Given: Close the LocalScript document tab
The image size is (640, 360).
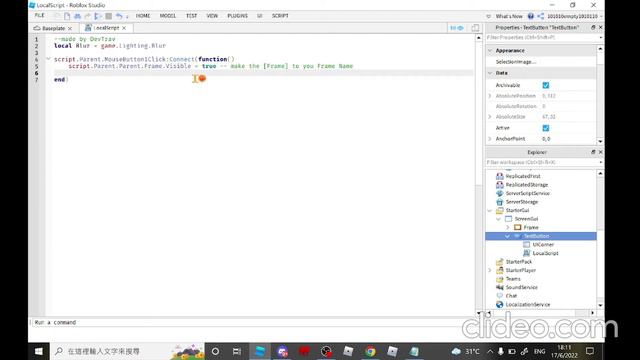Looking at the screenshot, I should (x=124, y=28).
